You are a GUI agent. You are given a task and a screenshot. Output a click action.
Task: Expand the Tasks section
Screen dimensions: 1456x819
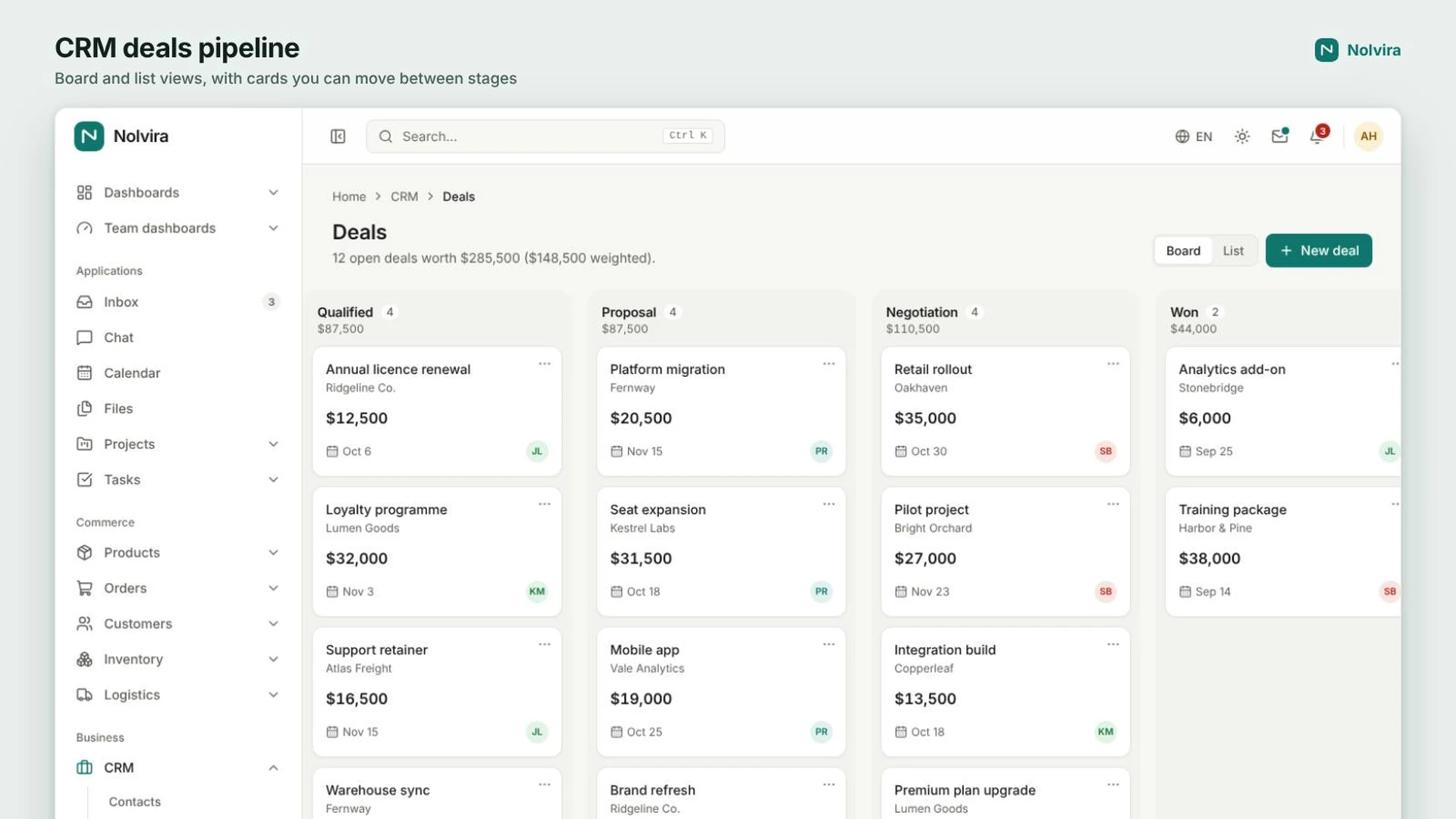point(177,480)
